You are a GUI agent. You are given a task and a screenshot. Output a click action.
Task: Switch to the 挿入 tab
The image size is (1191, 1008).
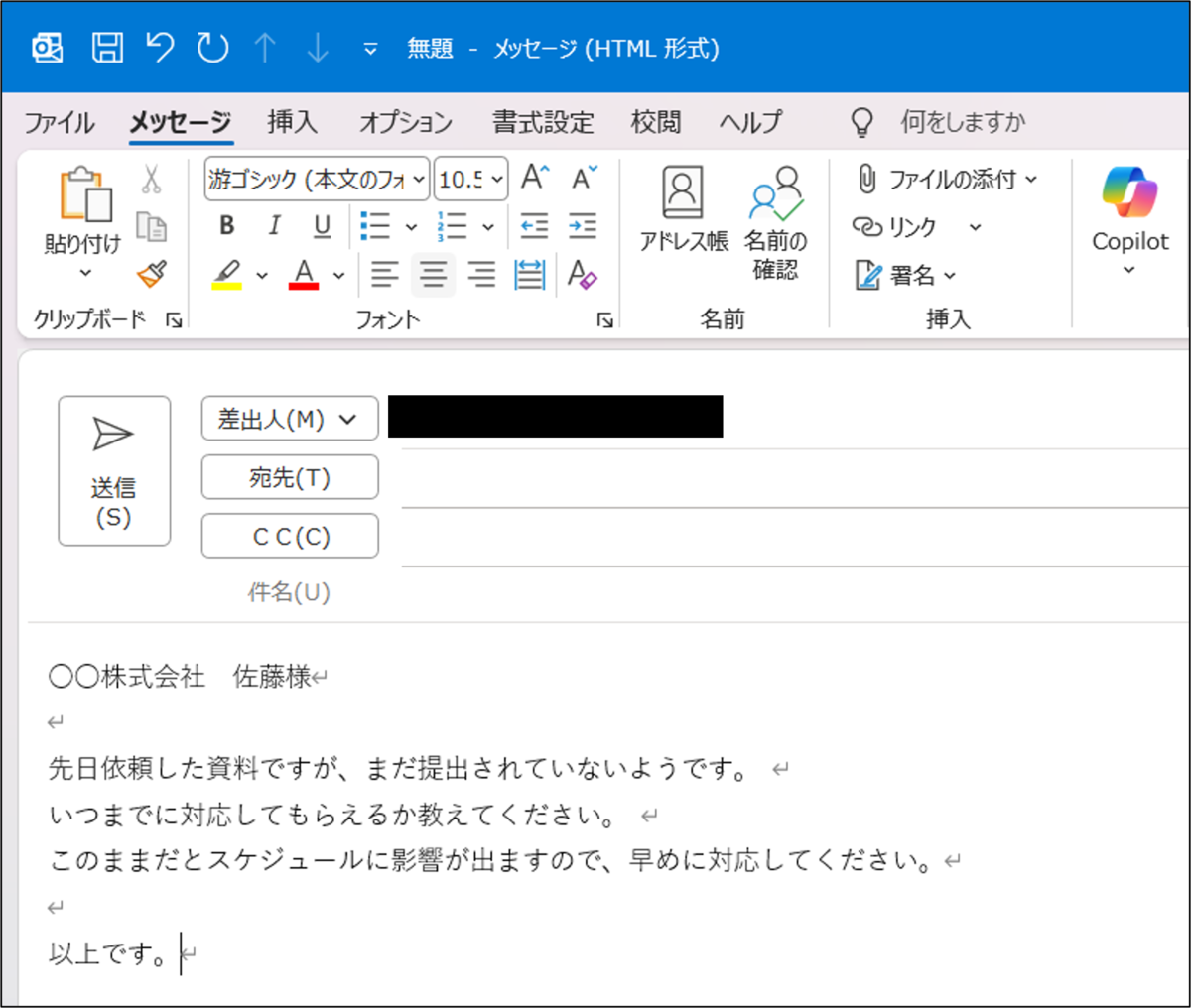(x=292, y=122)
